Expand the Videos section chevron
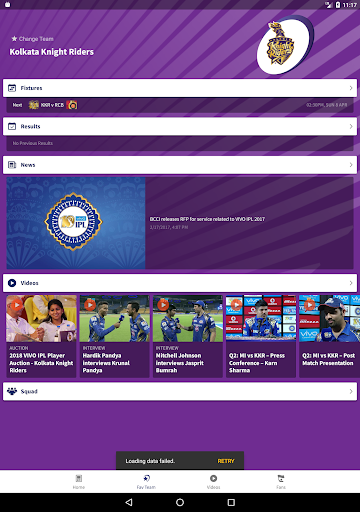The height and width of the screenshot is (512, 360). pos(351,283)
